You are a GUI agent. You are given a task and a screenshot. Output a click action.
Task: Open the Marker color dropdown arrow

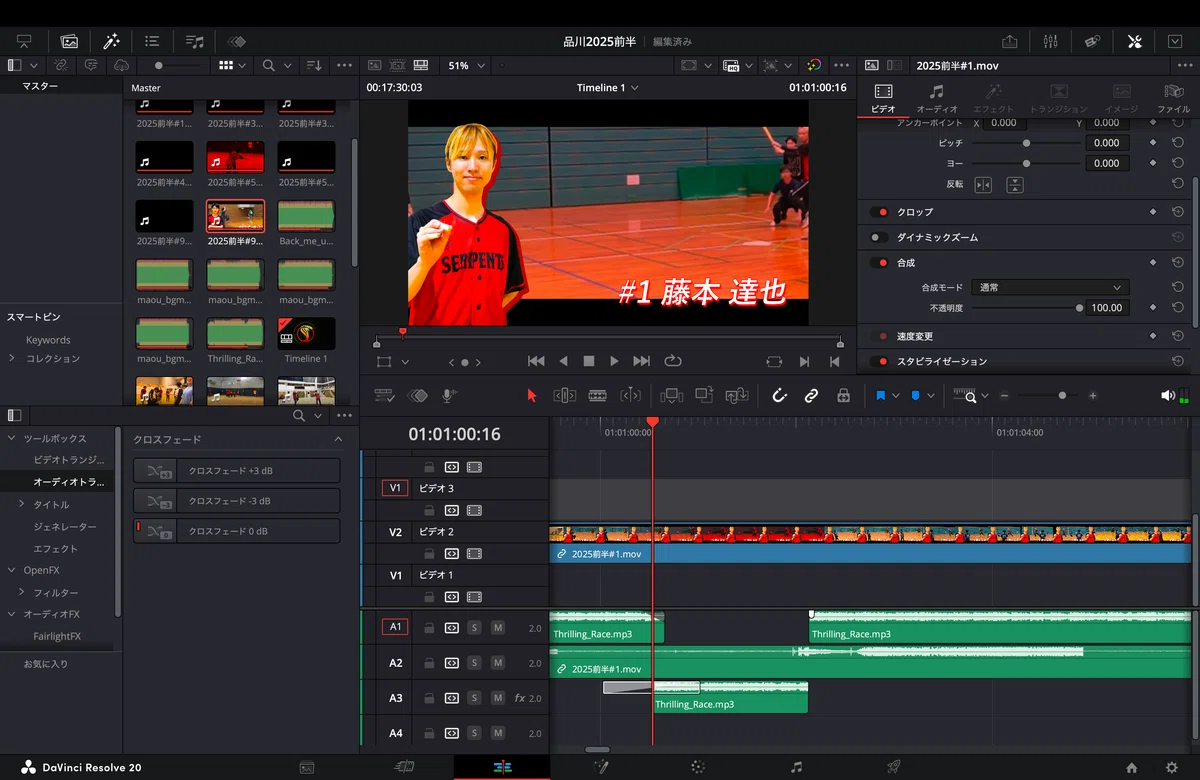pos(931,396)
